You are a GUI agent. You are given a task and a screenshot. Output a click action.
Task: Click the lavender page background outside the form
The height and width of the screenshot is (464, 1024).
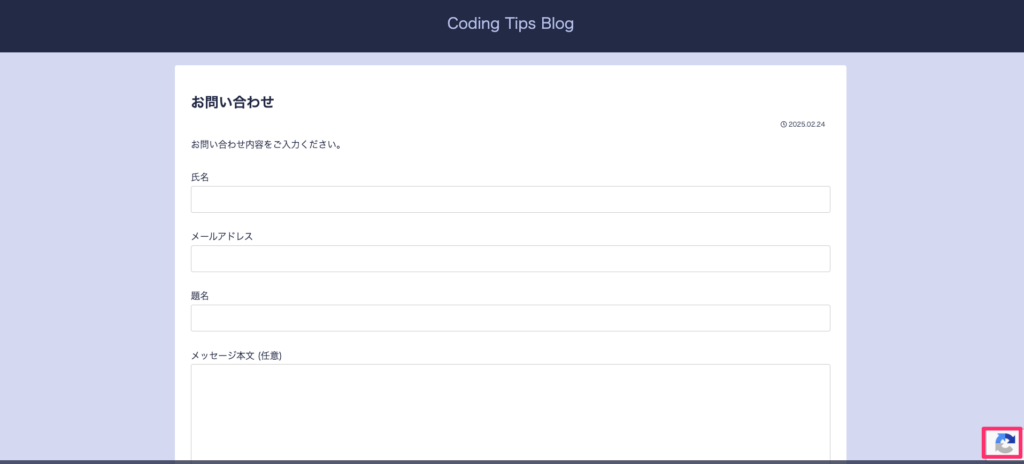coord(85,261)
